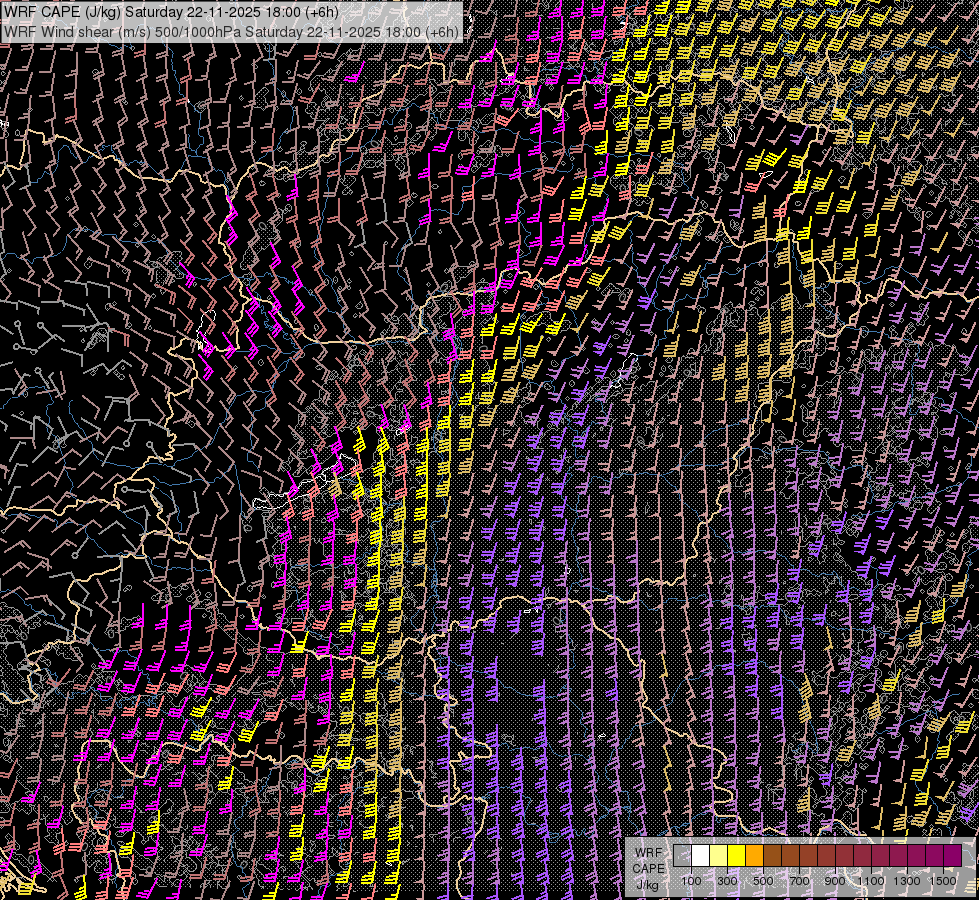The height and width of the screenshot is (900, 979).
Task: Click the WRF word in legend box
Action: 647,852
